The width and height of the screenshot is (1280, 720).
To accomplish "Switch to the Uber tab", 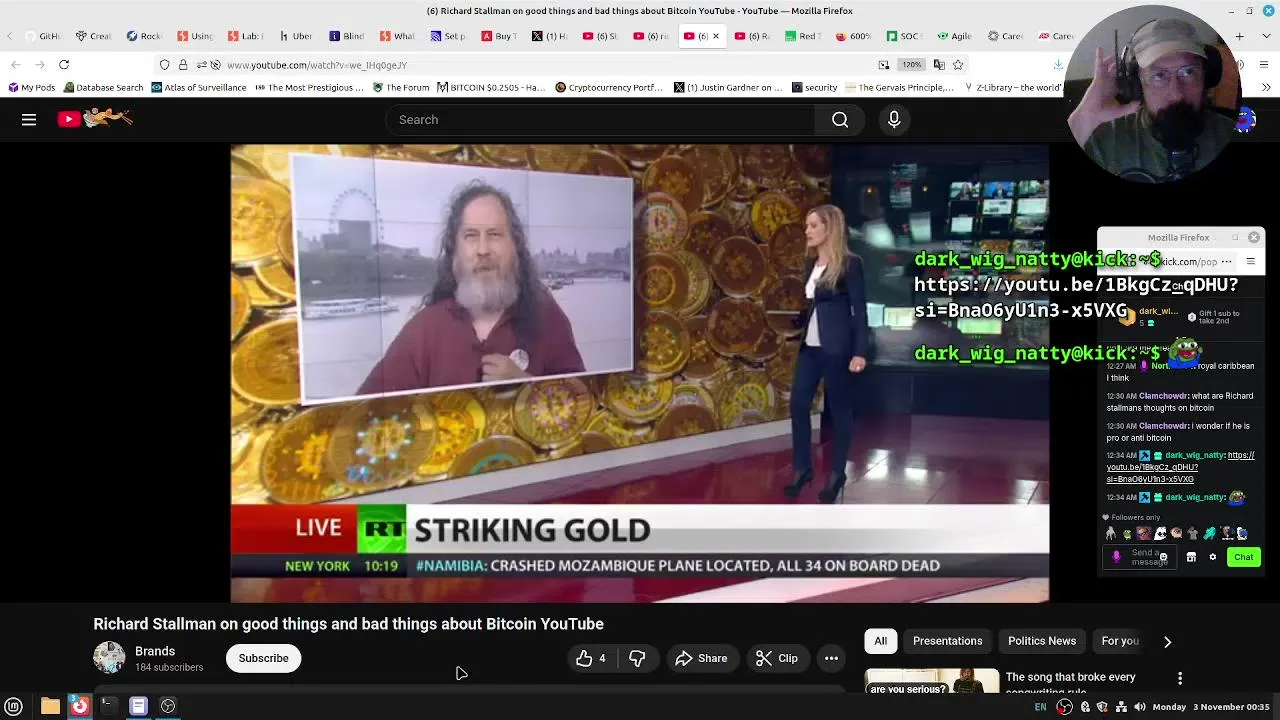I will point(295,36).
